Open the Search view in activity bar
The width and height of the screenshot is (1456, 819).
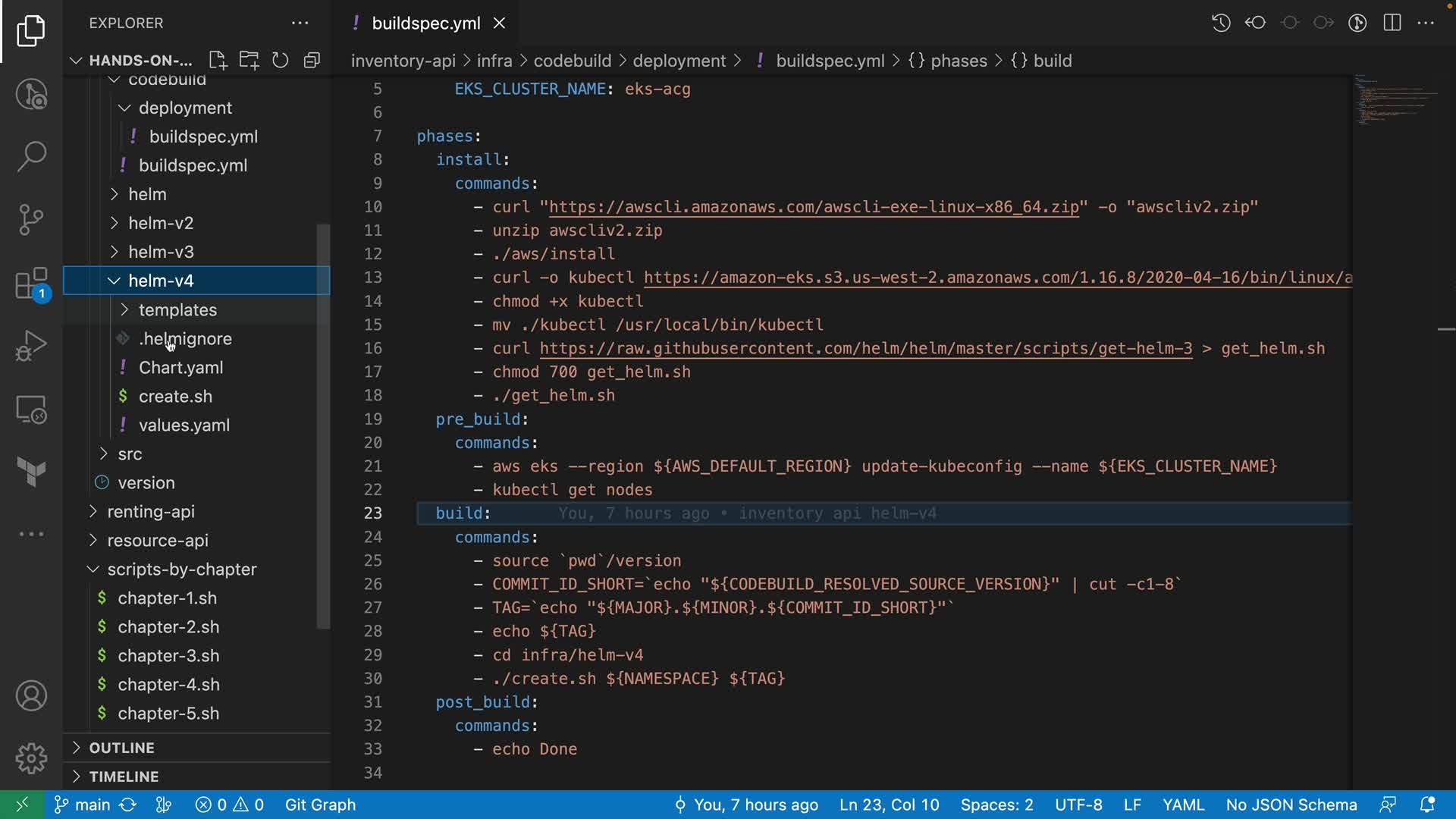tap(31, 157)
